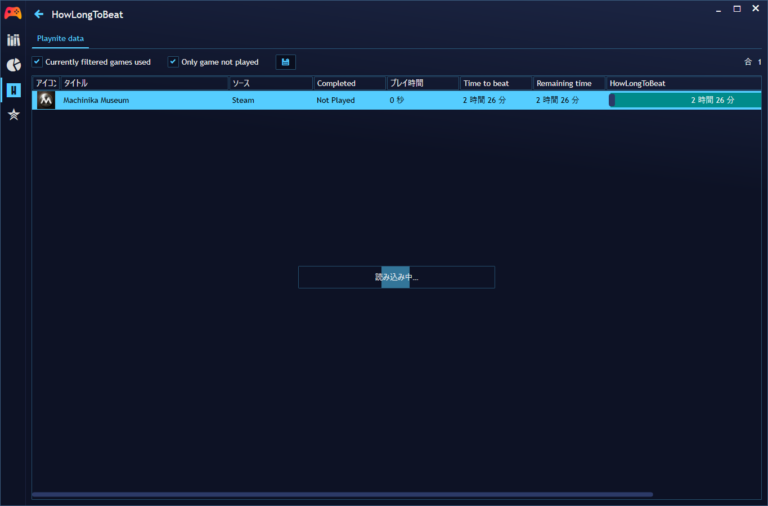Sort by the Completed column header
The image size is (768, 506).
pos(348,83)
